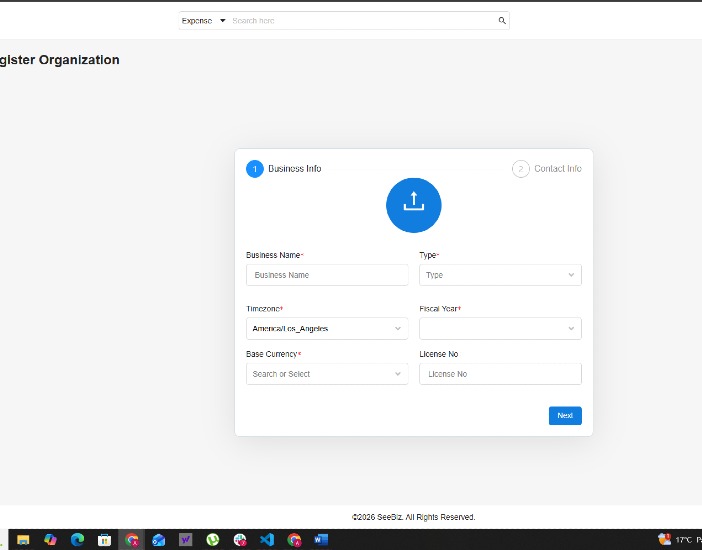
Task: Click the search magnifier icon
Action: click(x=502, y=21)
